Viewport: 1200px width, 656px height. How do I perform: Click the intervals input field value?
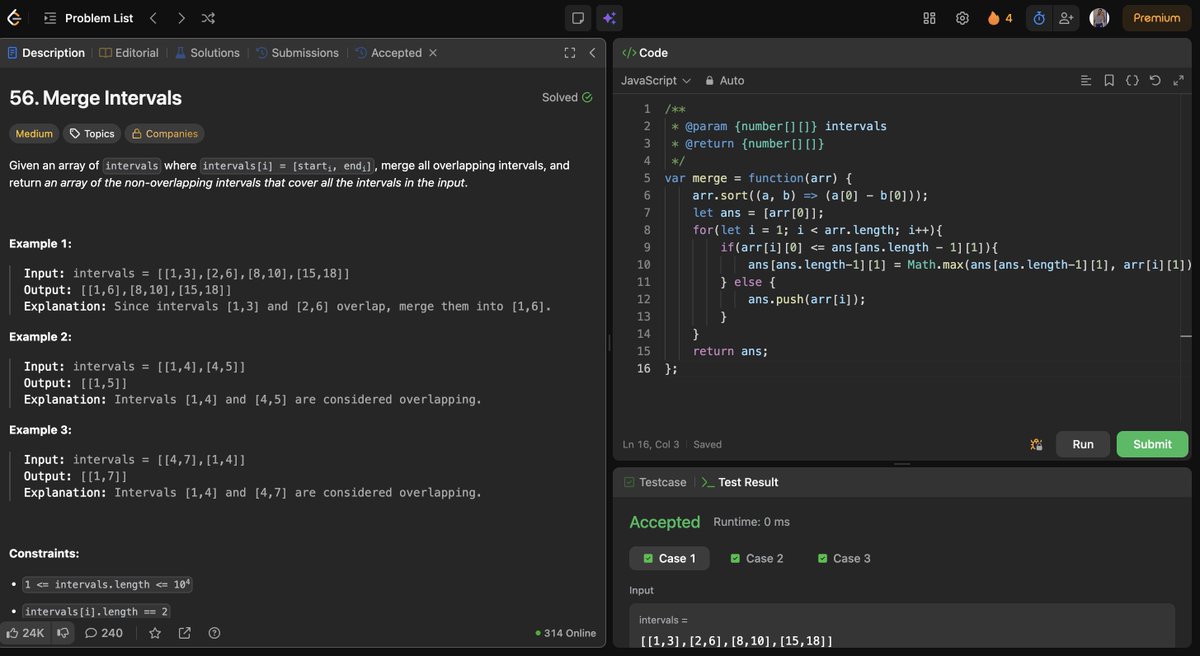point(736,640)
